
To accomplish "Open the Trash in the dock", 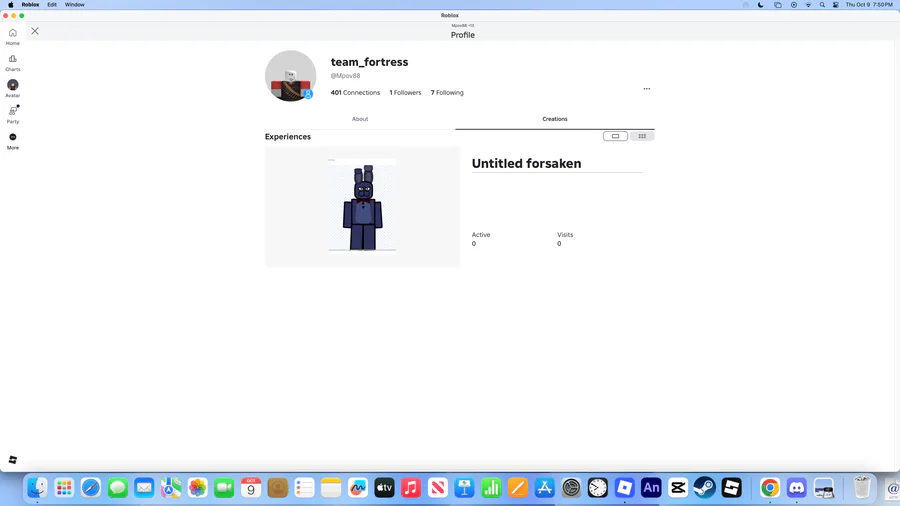I will (x=862, y=488).
